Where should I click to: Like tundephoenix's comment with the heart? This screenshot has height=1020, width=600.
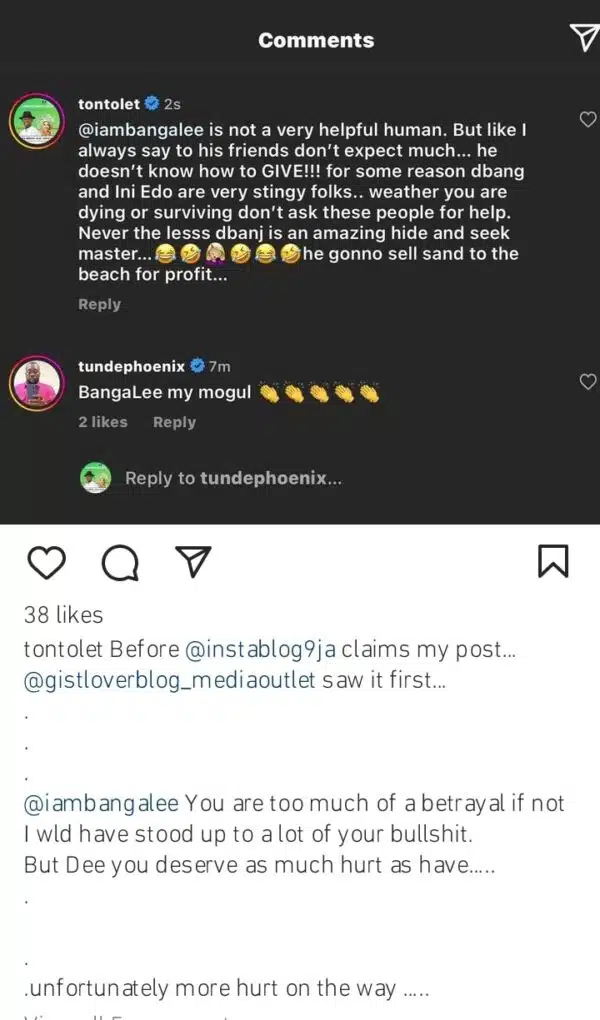point(588,381)
